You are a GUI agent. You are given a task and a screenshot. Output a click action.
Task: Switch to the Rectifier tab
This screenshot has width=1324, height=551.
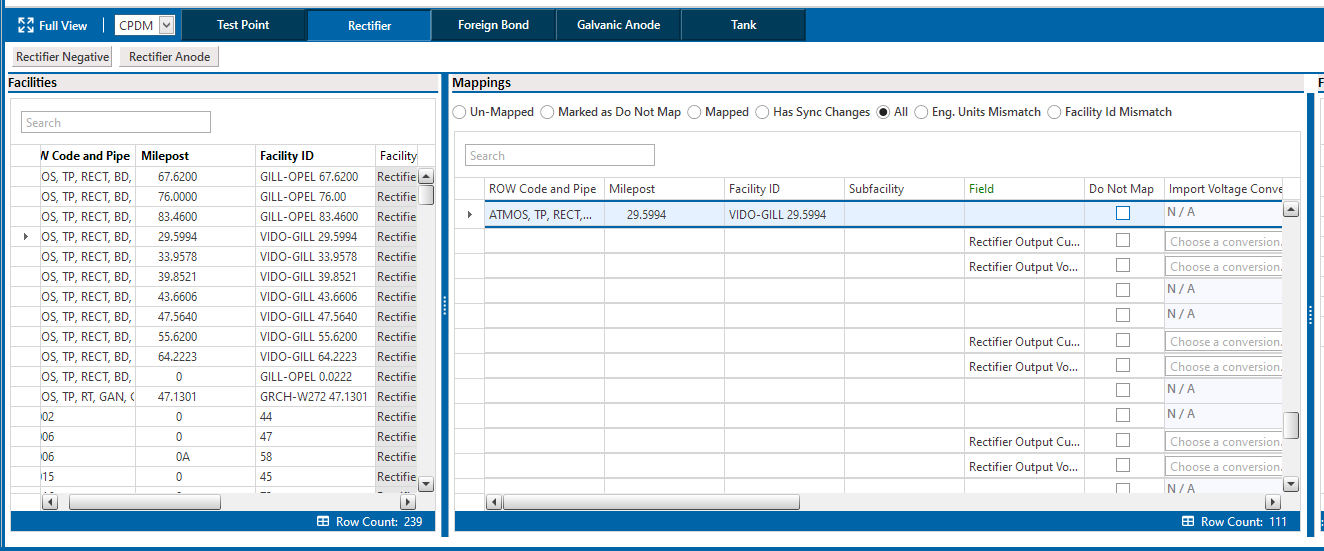point(369,25)
